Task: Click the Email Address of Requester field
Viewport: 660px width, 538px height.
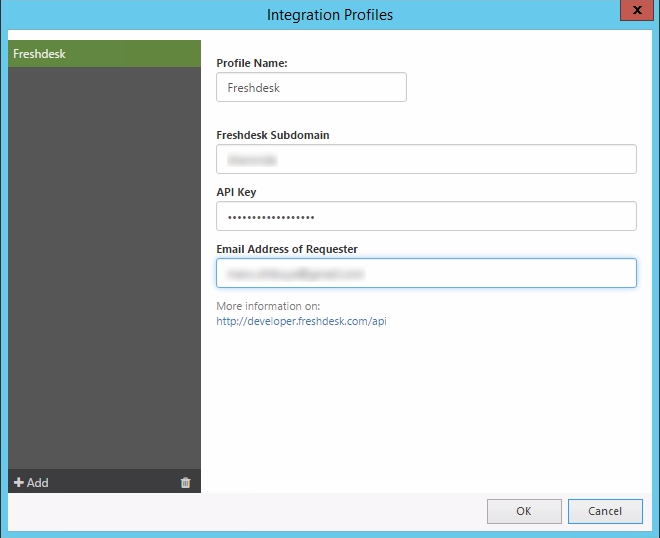Action: tap(426, 273)
